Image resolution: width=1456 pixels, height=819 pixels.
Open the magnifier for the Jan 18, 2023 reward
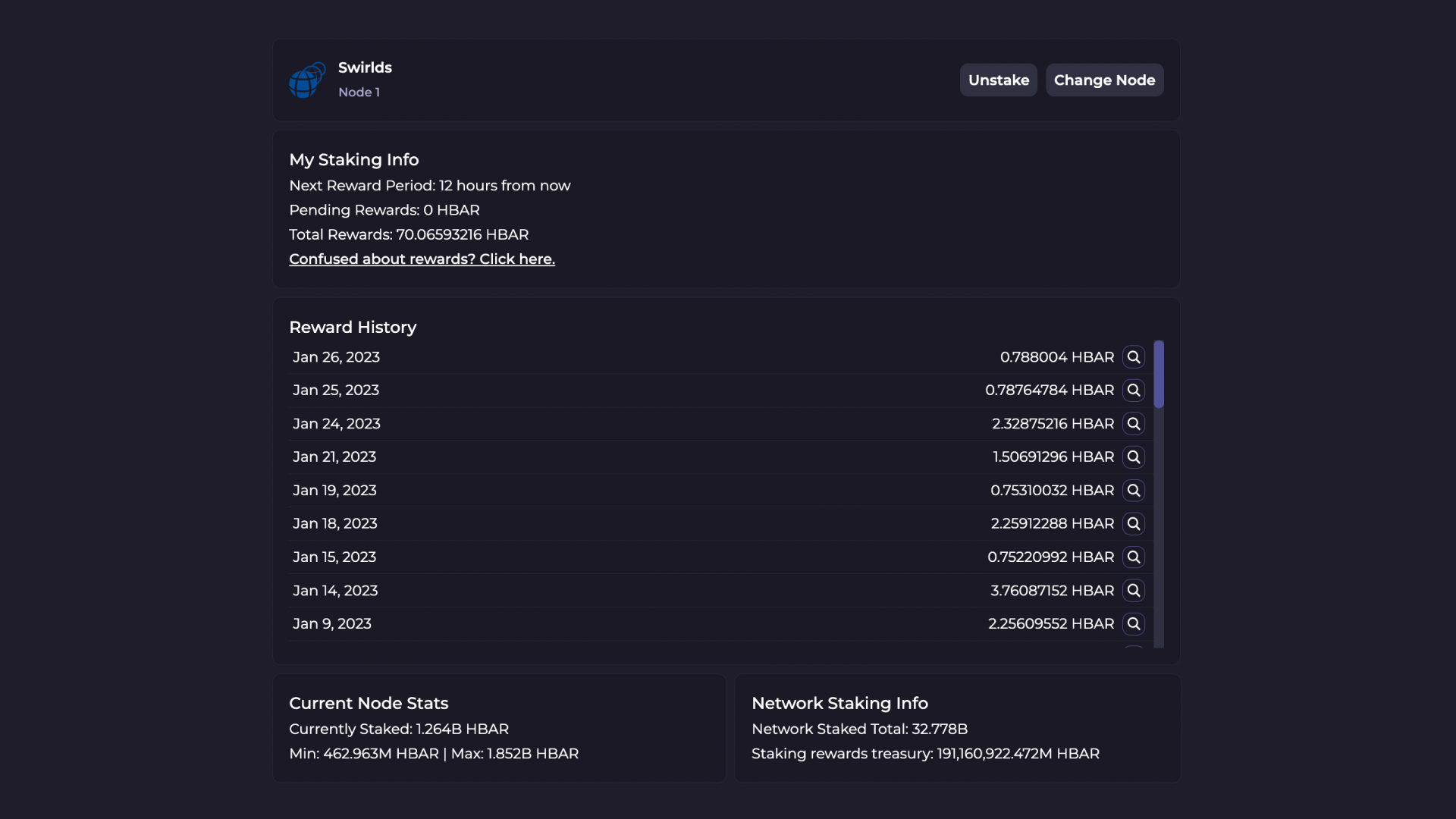coord(1133,524)
